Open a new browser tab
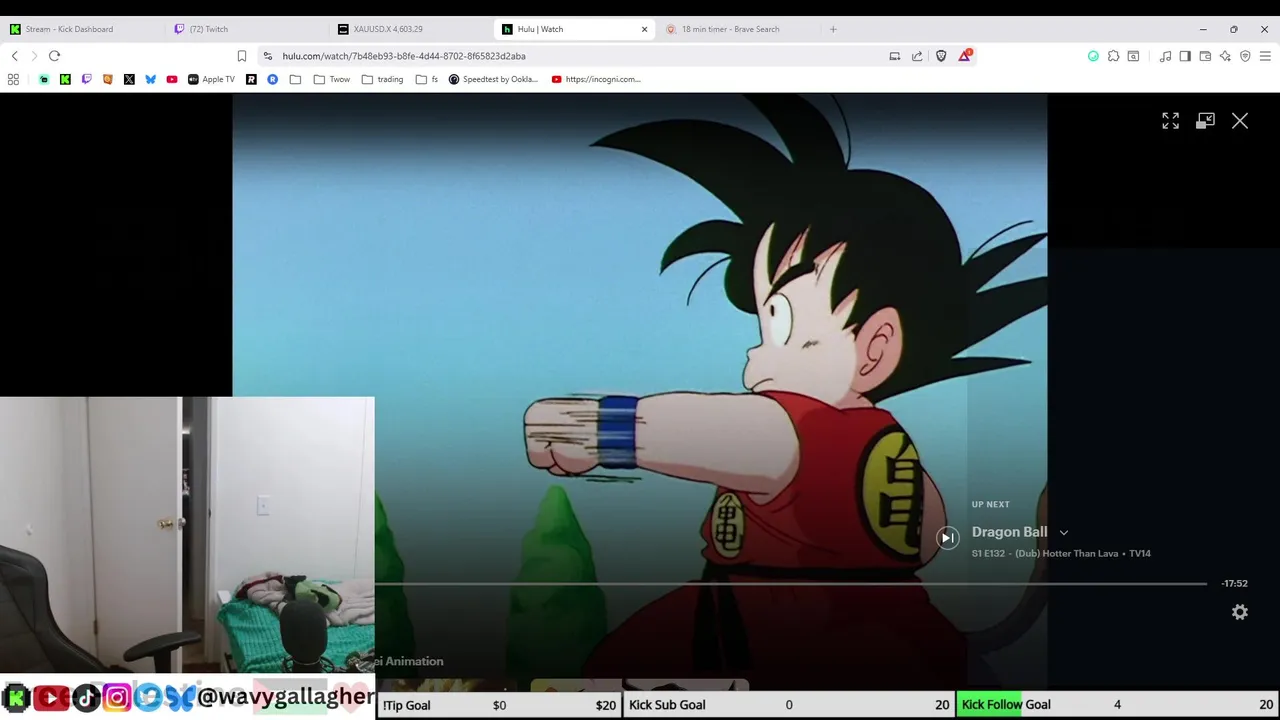 coord(833,29)
